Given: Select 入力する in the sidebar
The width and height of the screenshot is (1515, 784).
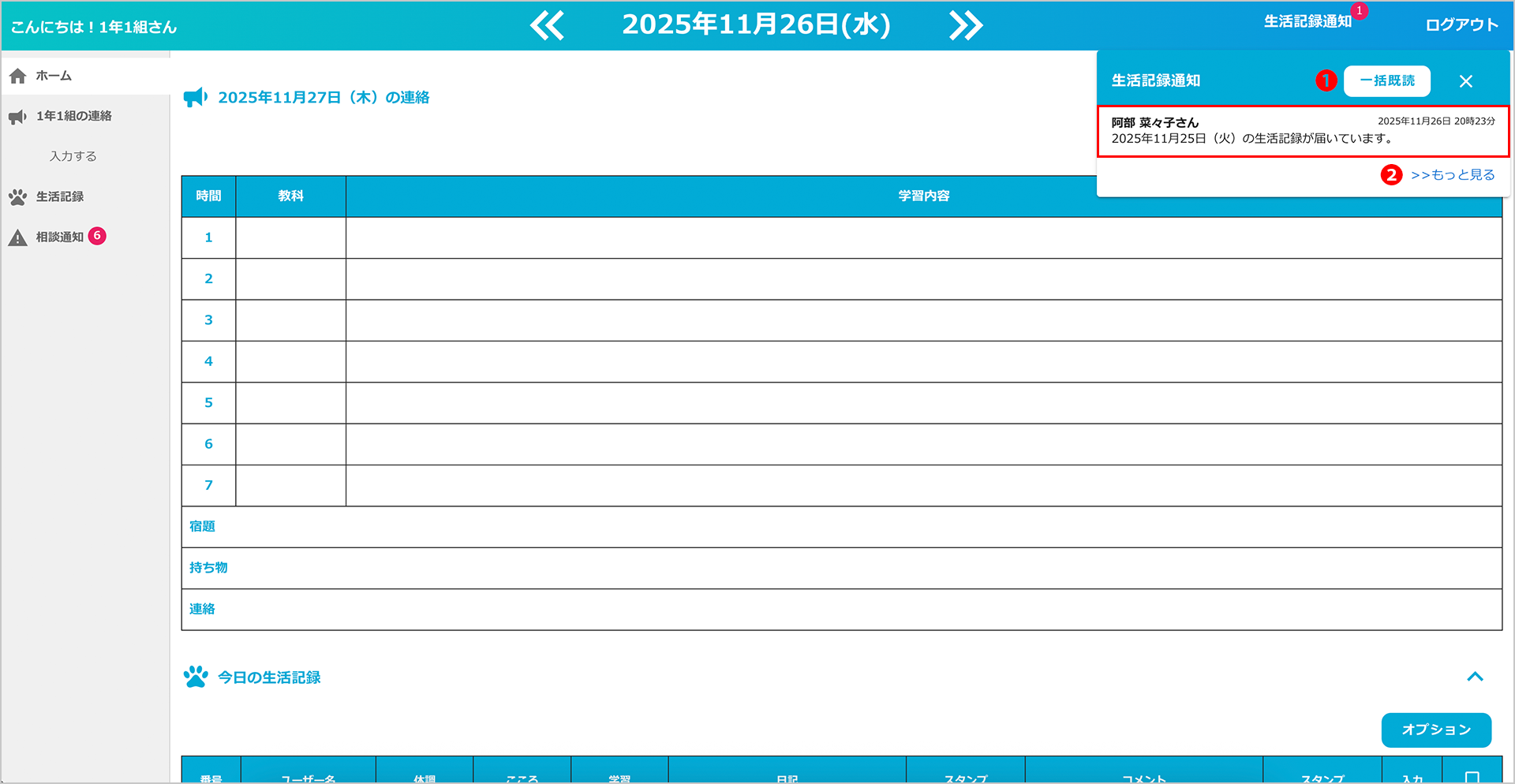Looking at the screenshot, I should pos(73,156).
